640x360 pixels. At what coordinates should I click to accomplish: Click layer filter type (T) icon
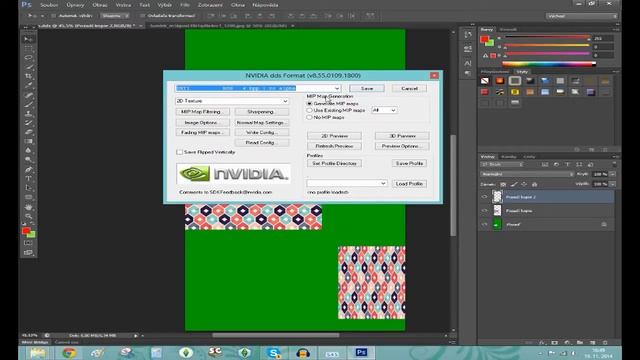point(567,164)
